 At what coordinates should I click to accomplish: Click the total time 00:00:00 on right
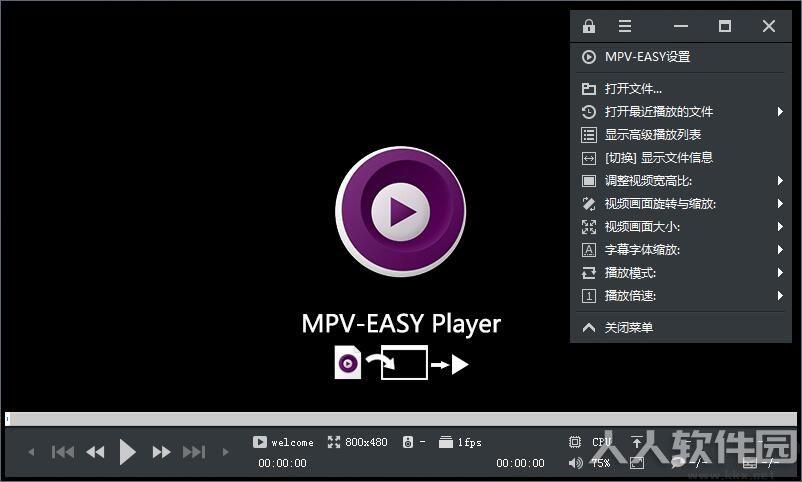tap(520, 463)
